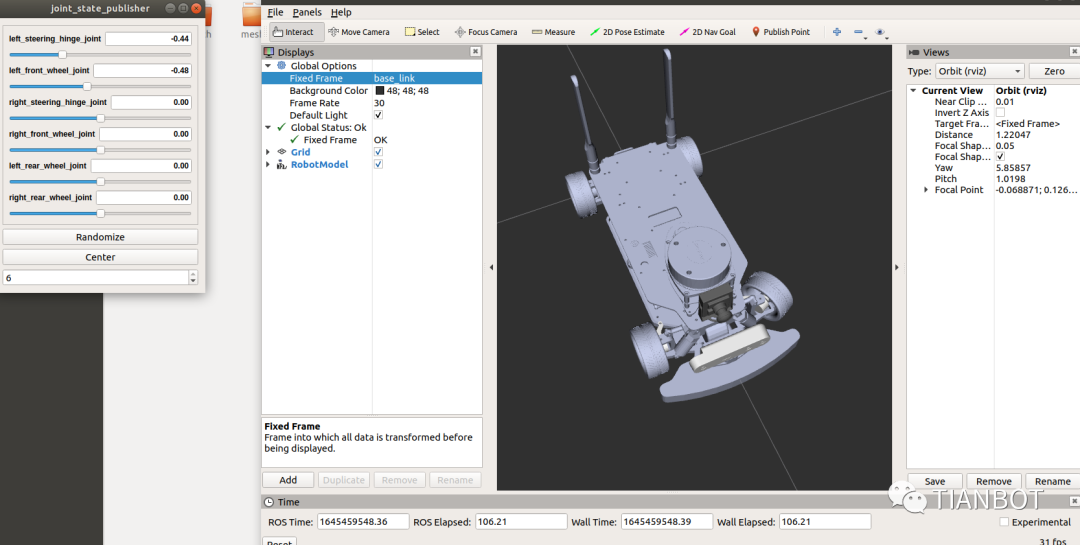The height and width of the screenshot is (545, 1080).
Task: Open the eye view options icon
Action: click(880, 32)
